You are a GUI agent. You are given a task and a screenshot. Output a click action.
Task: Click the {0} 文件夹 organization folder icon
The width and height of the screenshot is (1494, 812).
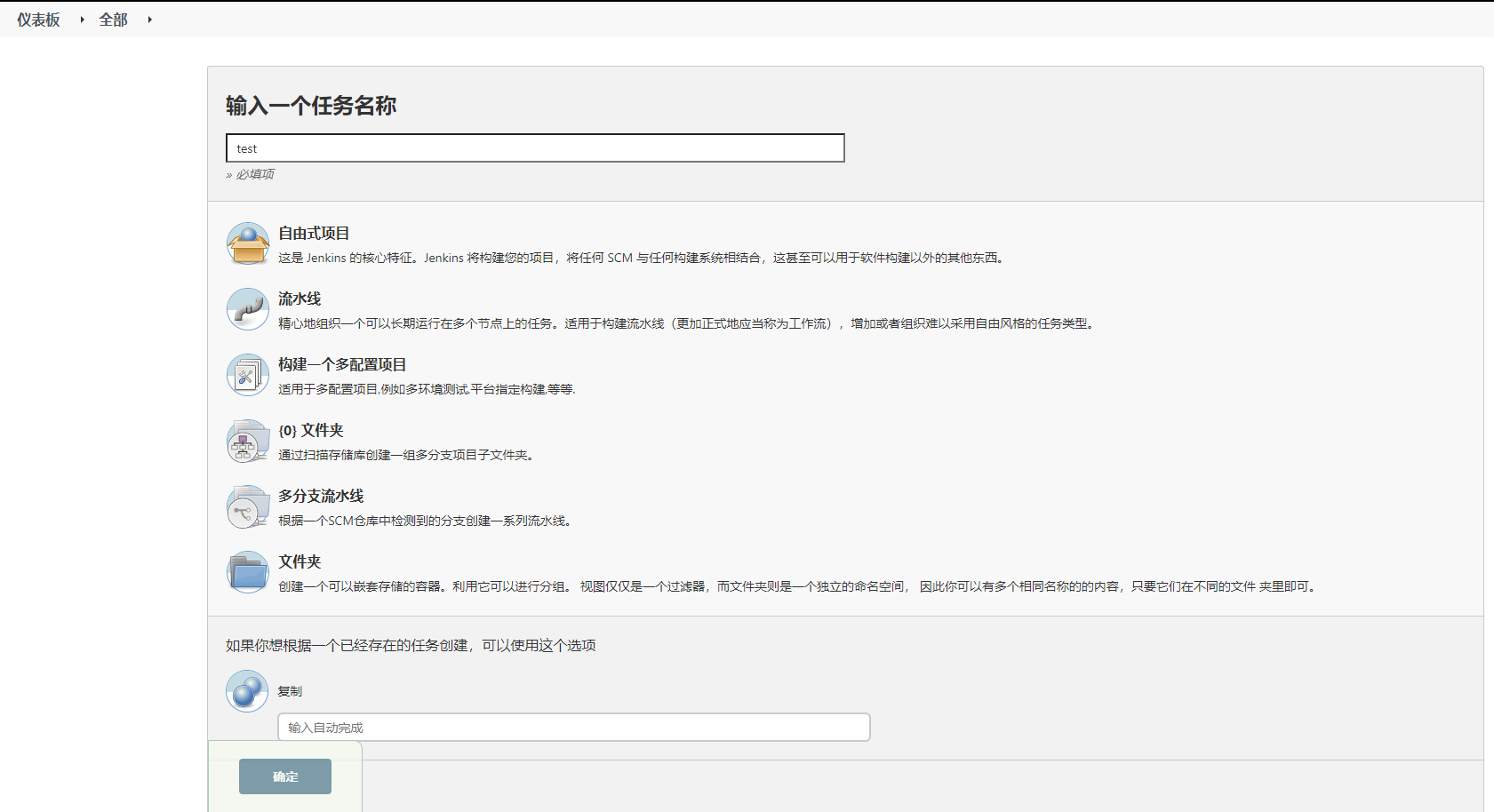click(x=248, y=441)
